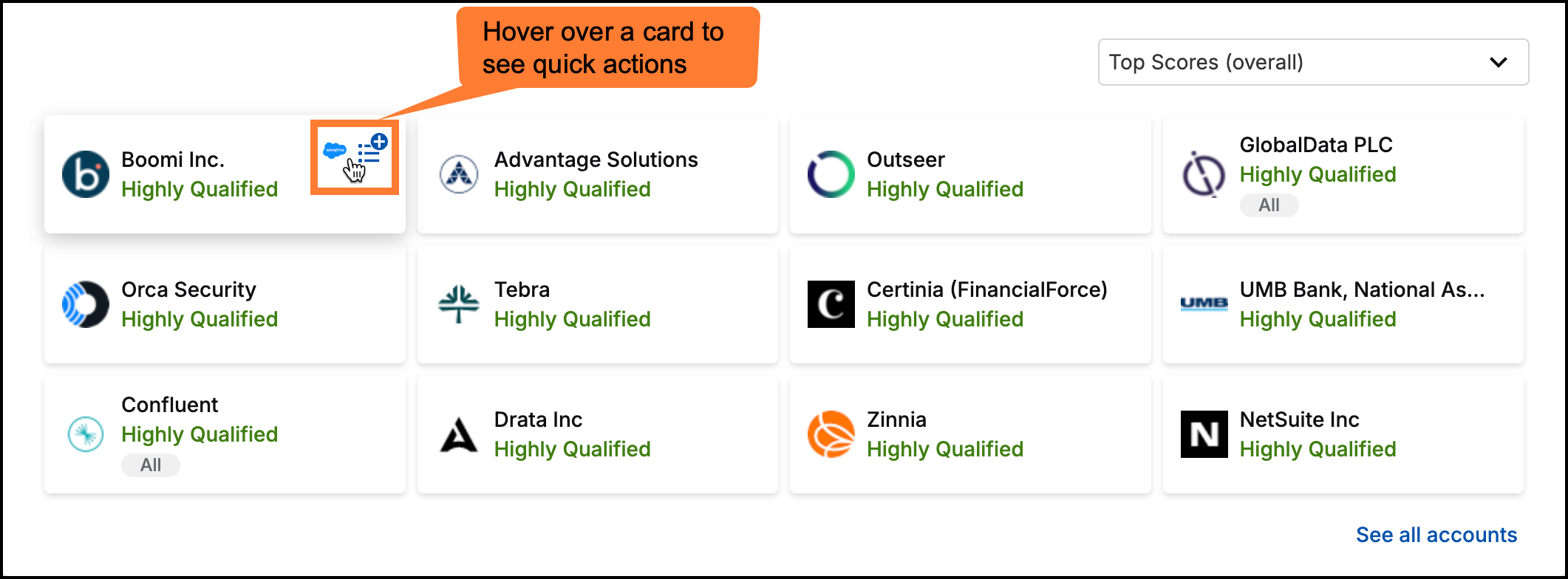Click the Salesforce quick action icon
Screen dimensions: 1568x579
coord(335,151)
